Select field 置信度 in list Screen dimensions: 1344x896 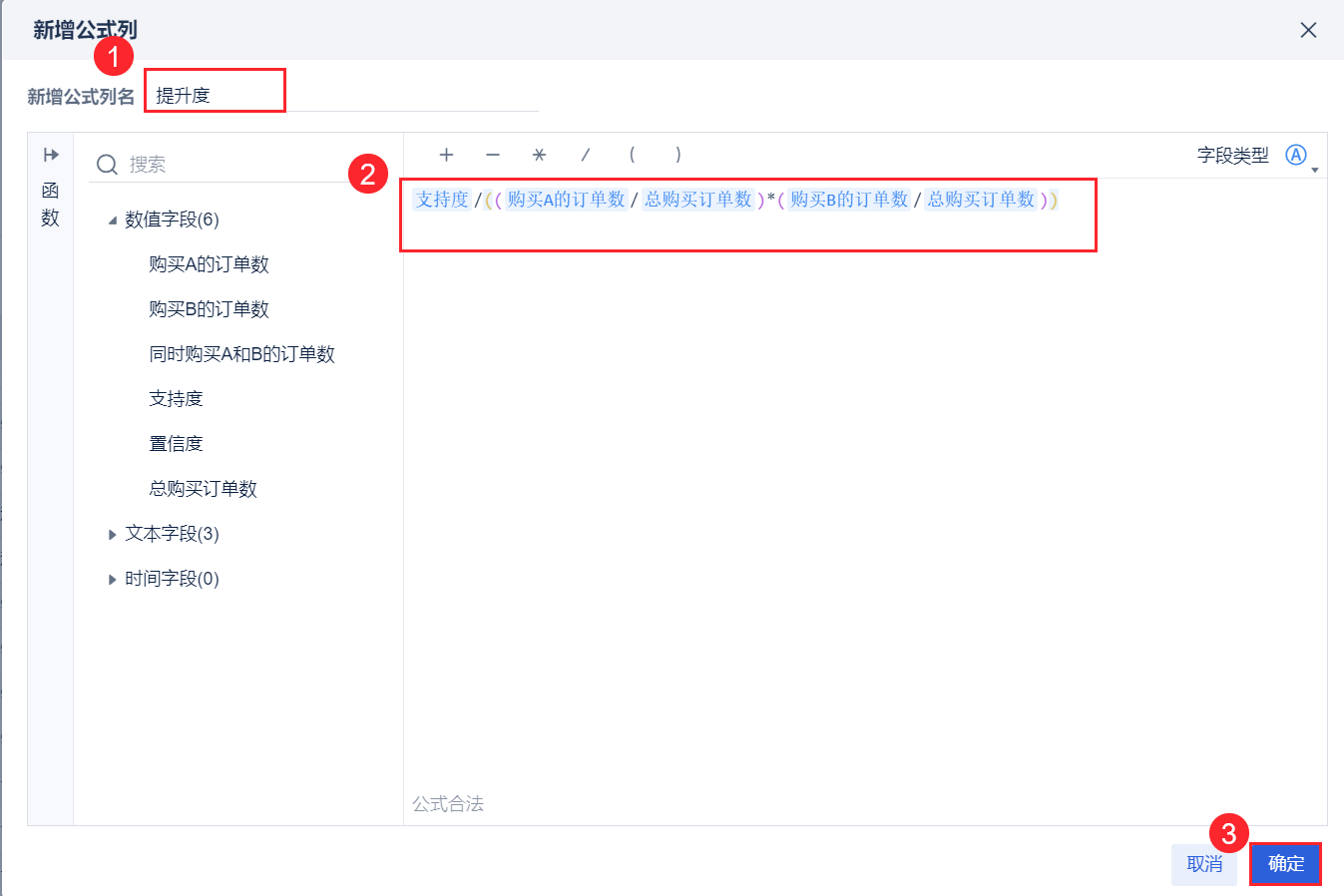click(x=176, y=444)
